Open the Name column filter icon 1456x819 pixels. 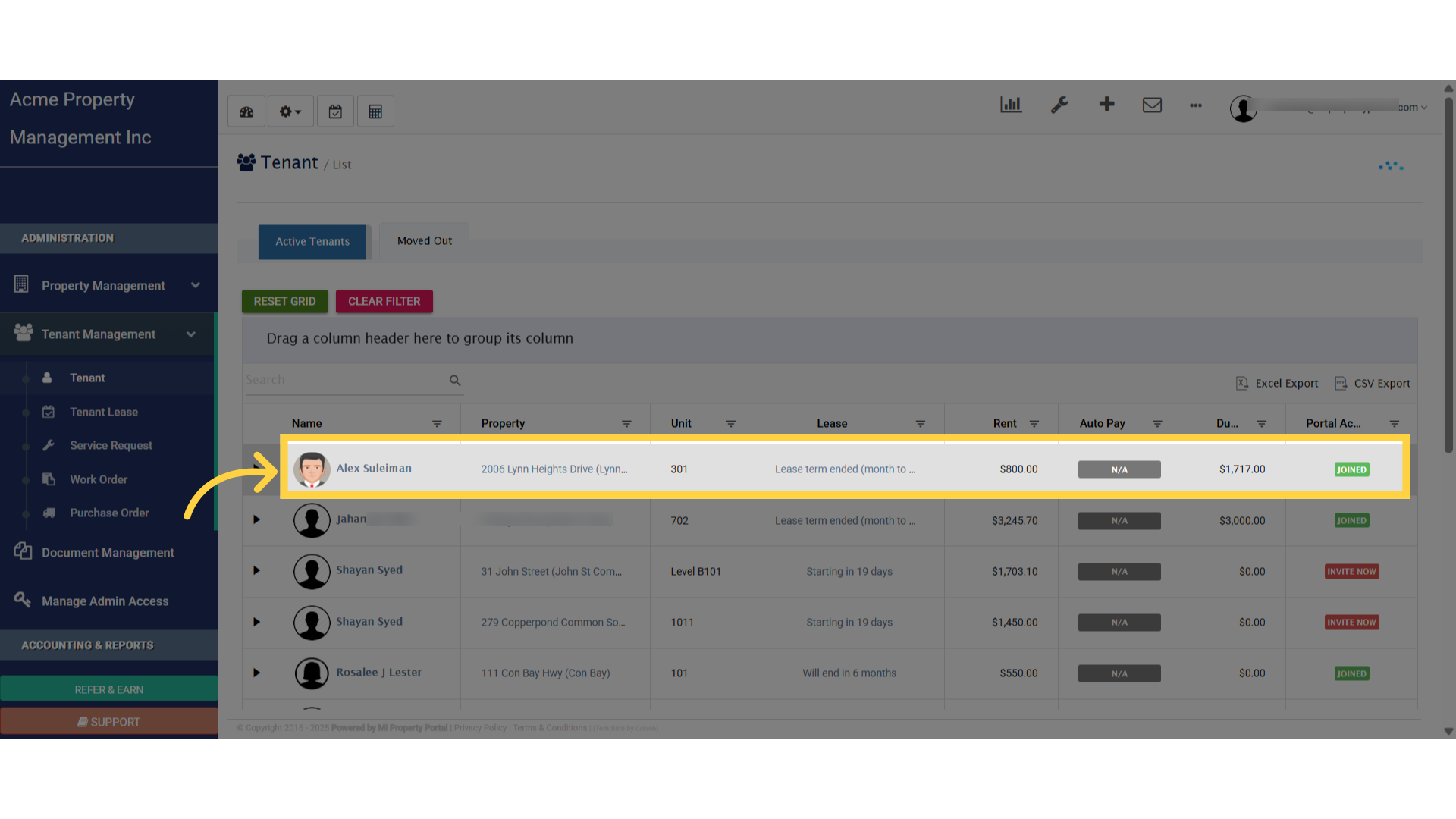click(x=437, y=424)
